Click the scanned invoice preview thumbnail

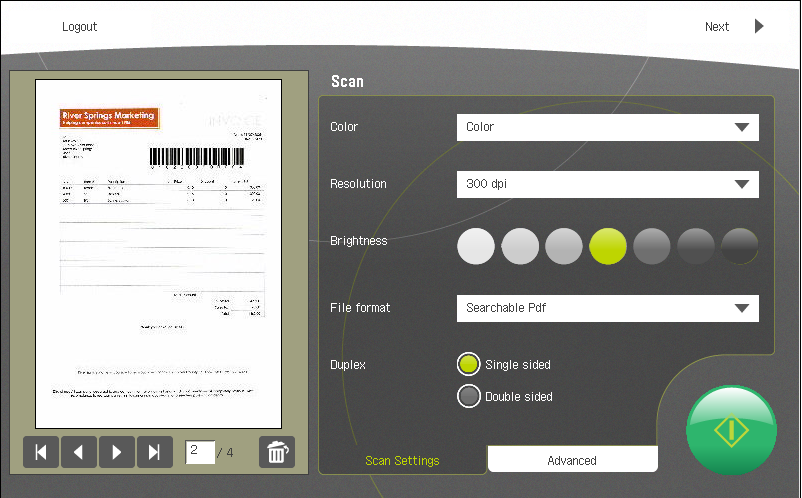[x=159, y=254]
